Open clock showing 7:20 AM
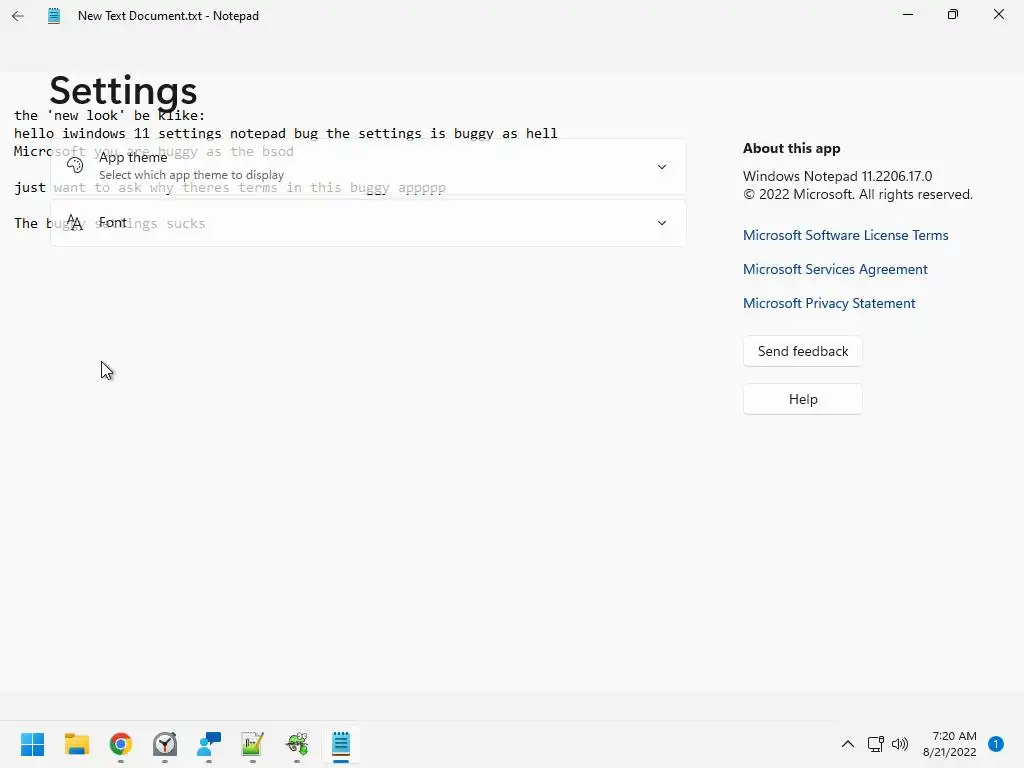This screenshot has width=1024, height=768. [950, 744]
